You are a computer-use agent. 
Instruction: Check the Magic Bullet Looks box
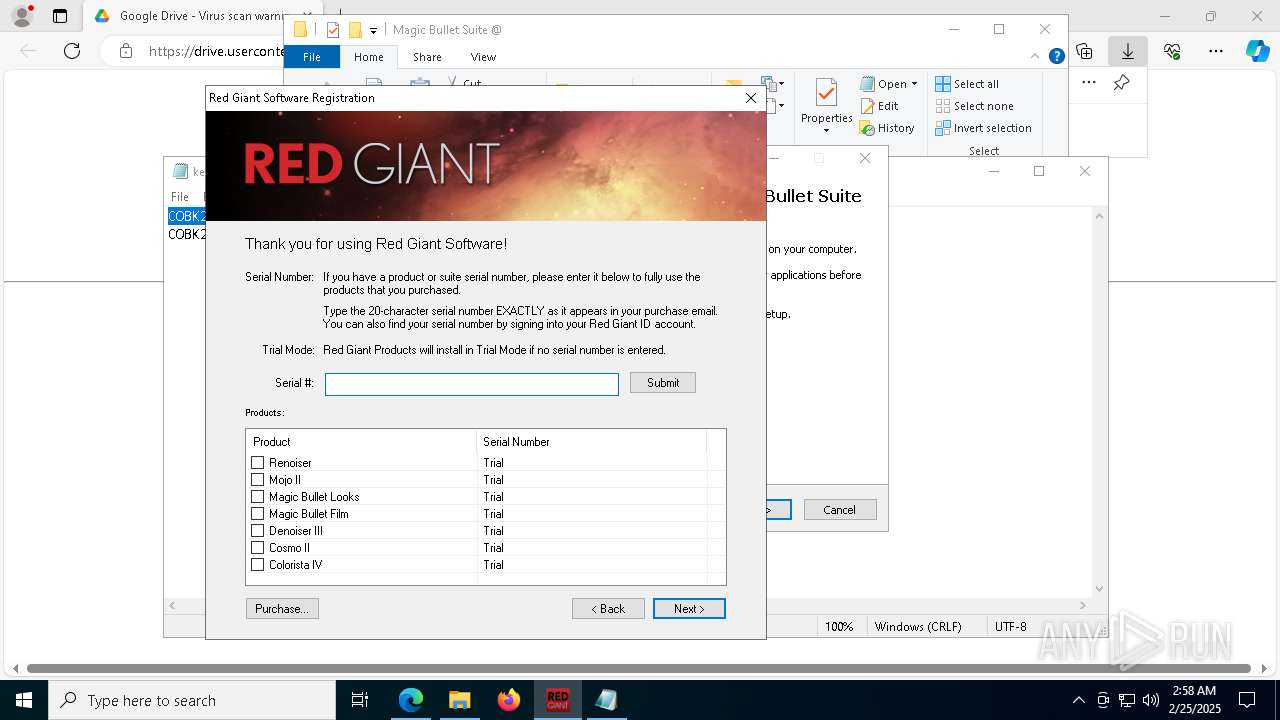(x=258, y=497)
